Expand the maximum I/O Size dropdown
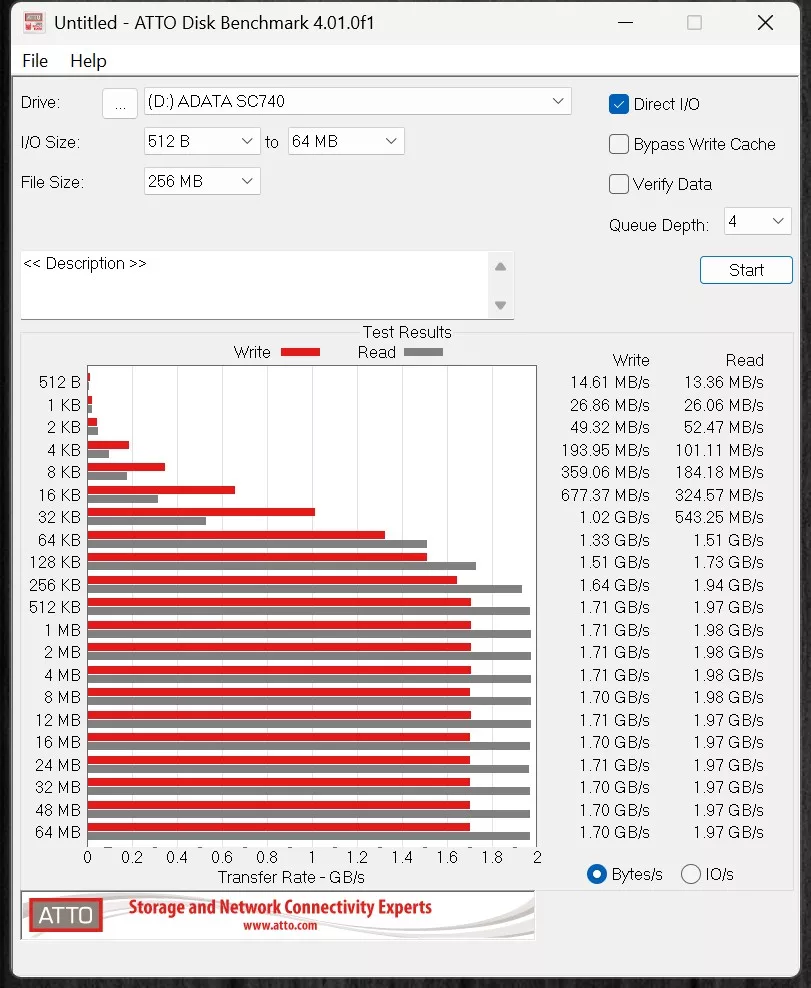Viewport: 811px width, 988px height. point(346,142)
